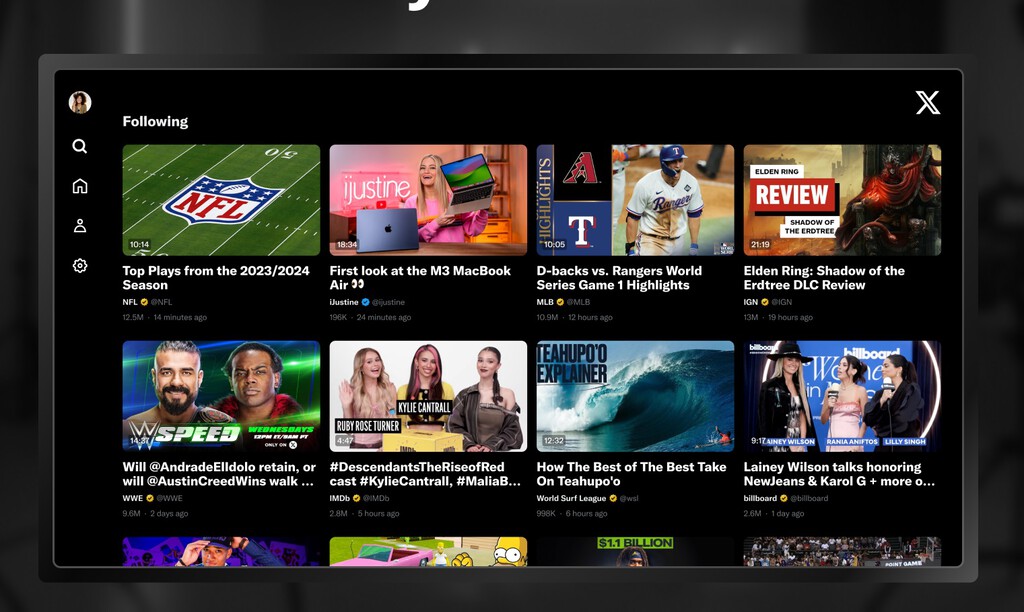The image size is (1024, 612).
Task: Click the "2.6M · 1 day ago" stats
Action: point(774,513)
